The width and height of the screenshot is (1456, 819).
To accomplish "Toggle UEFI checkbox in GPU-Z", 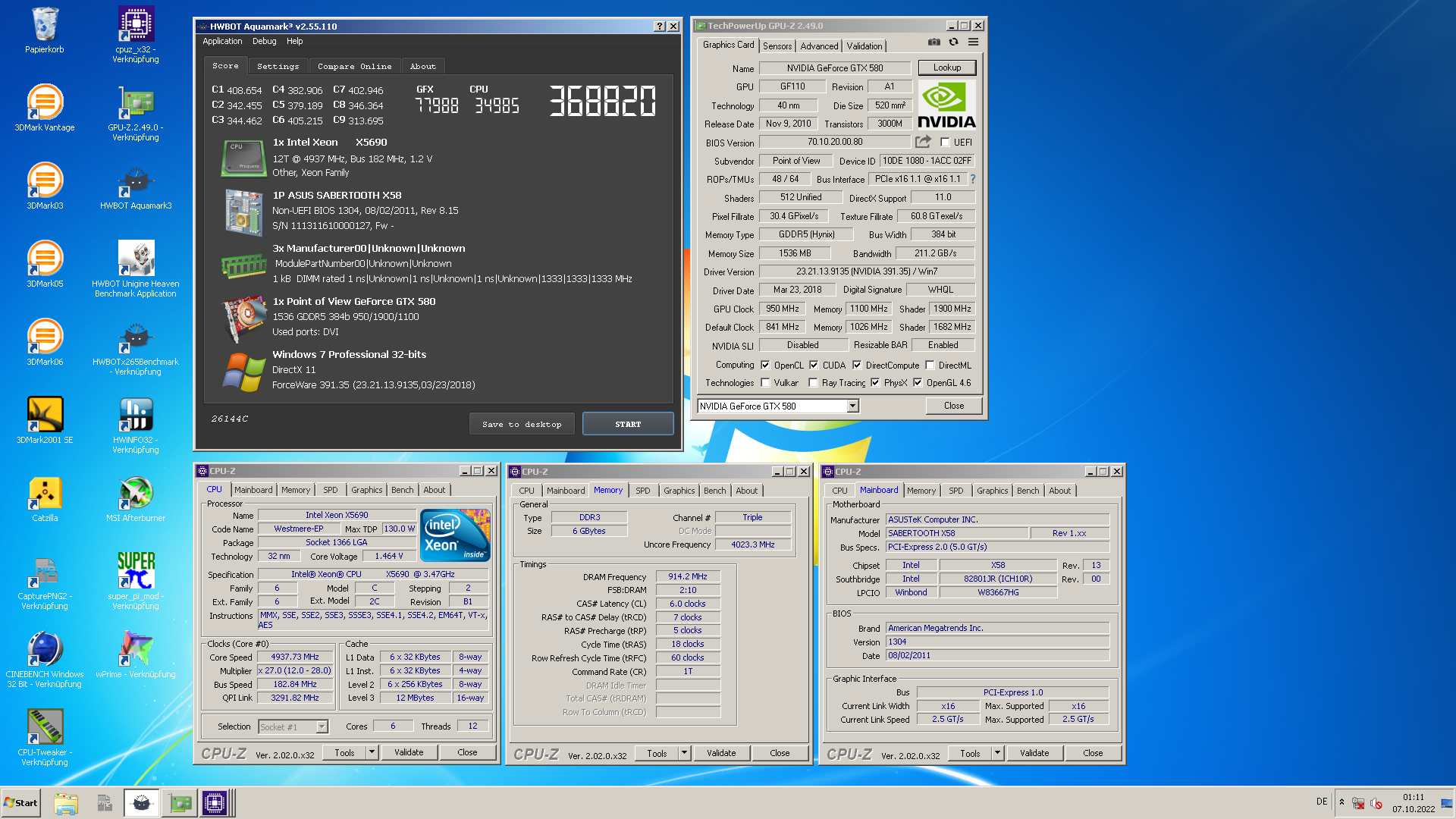I will [945, 142].
